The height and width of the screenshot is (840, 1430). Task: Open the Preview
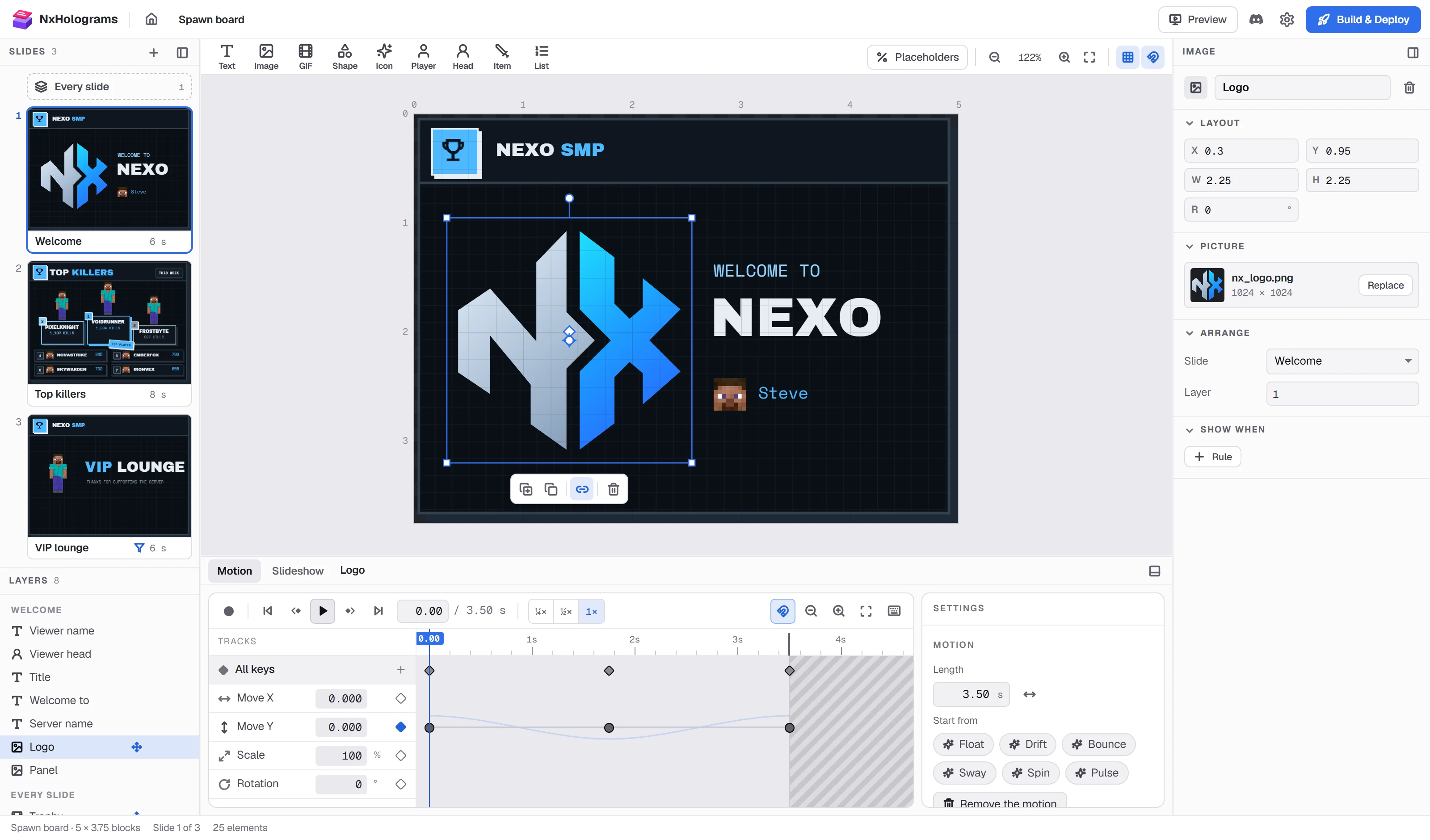(1197, 19)
